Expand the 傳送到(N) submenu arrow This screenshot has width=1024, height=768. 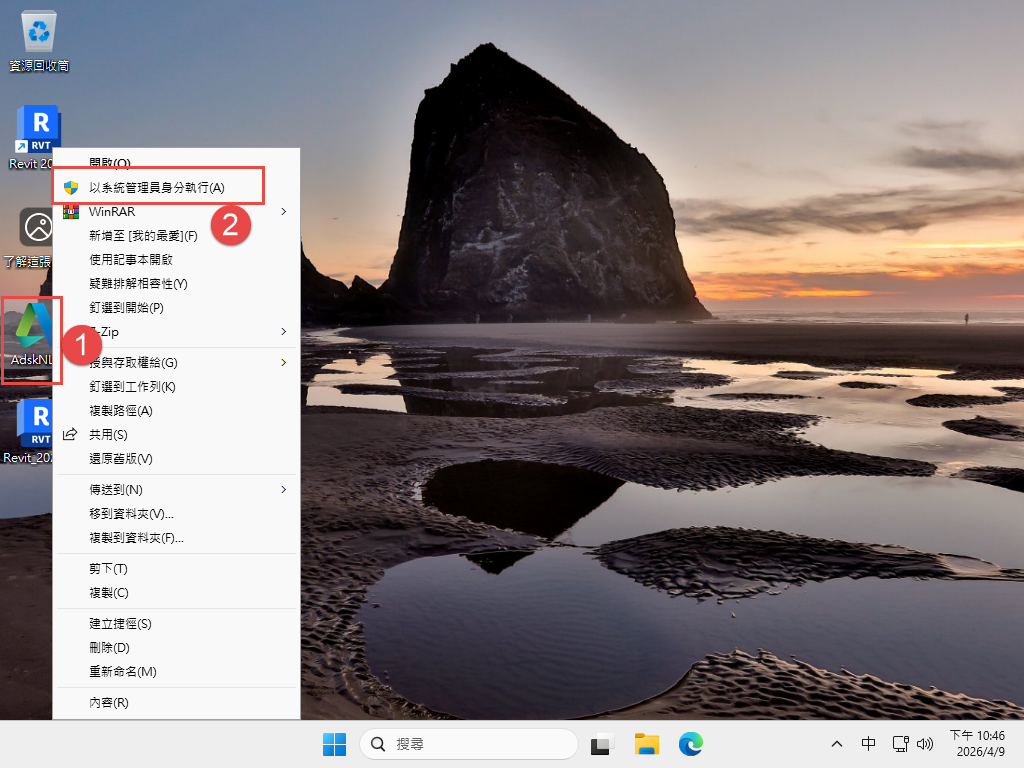283,489
